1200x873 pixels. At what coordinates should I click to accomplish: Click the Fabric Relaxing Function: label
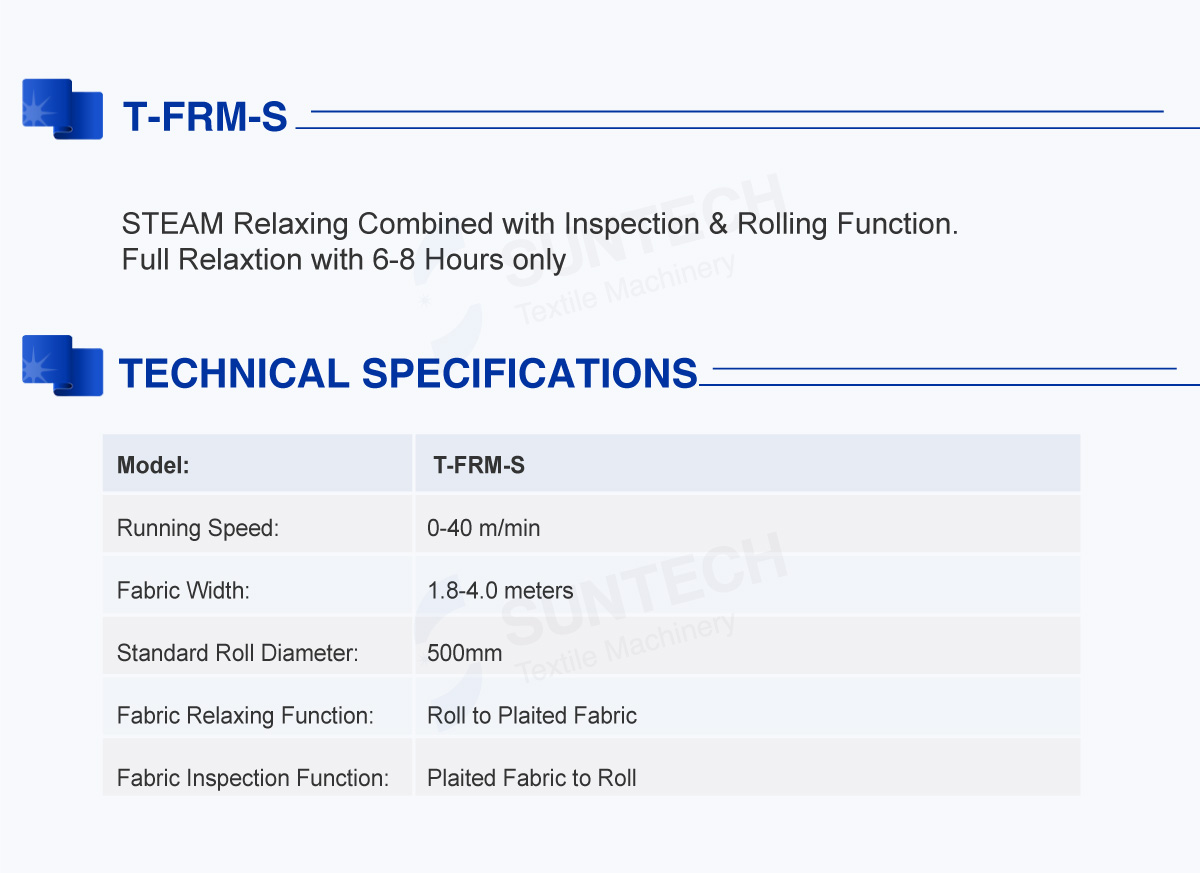click(x=245, y=715)
